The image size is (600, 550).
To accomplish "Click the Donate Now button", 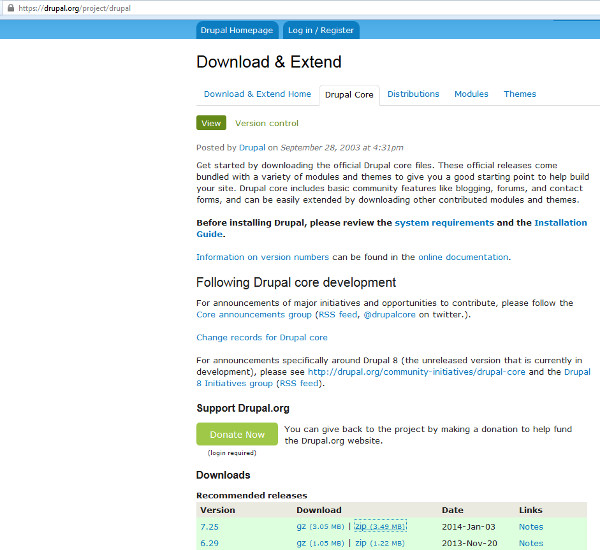I will pos(237,434).
